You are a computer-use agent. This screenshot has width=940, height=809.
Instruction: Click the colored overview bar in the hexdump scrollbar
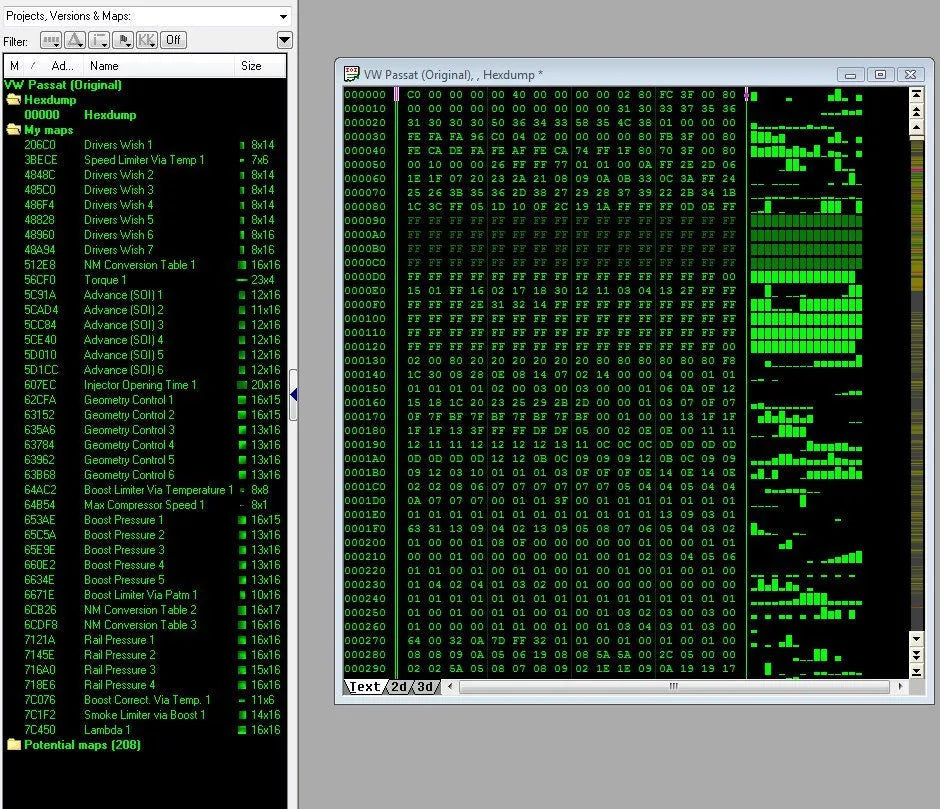click(915, 380)
